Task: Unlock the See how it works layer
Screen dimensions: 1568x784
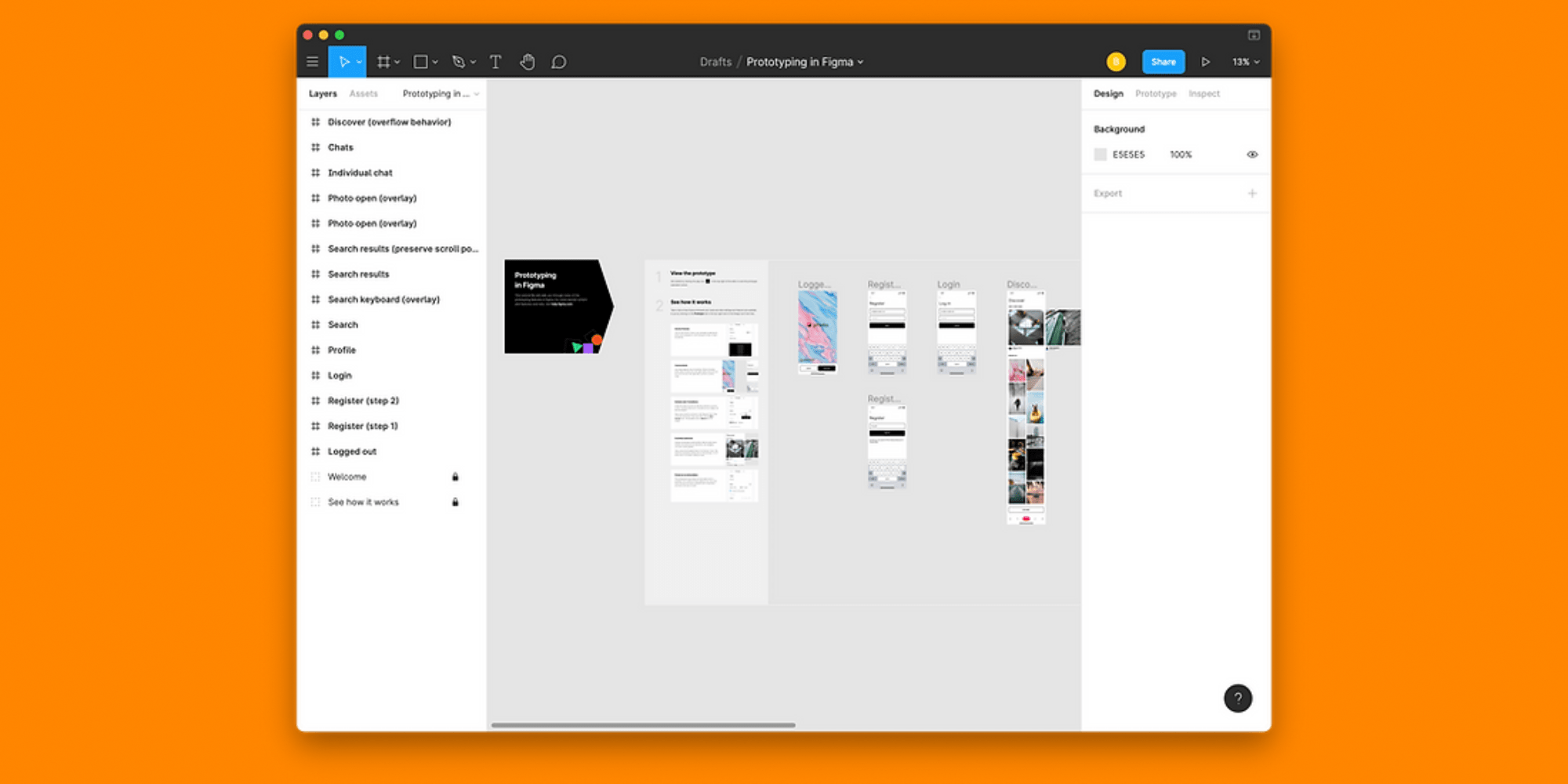Action: [456, 502]
